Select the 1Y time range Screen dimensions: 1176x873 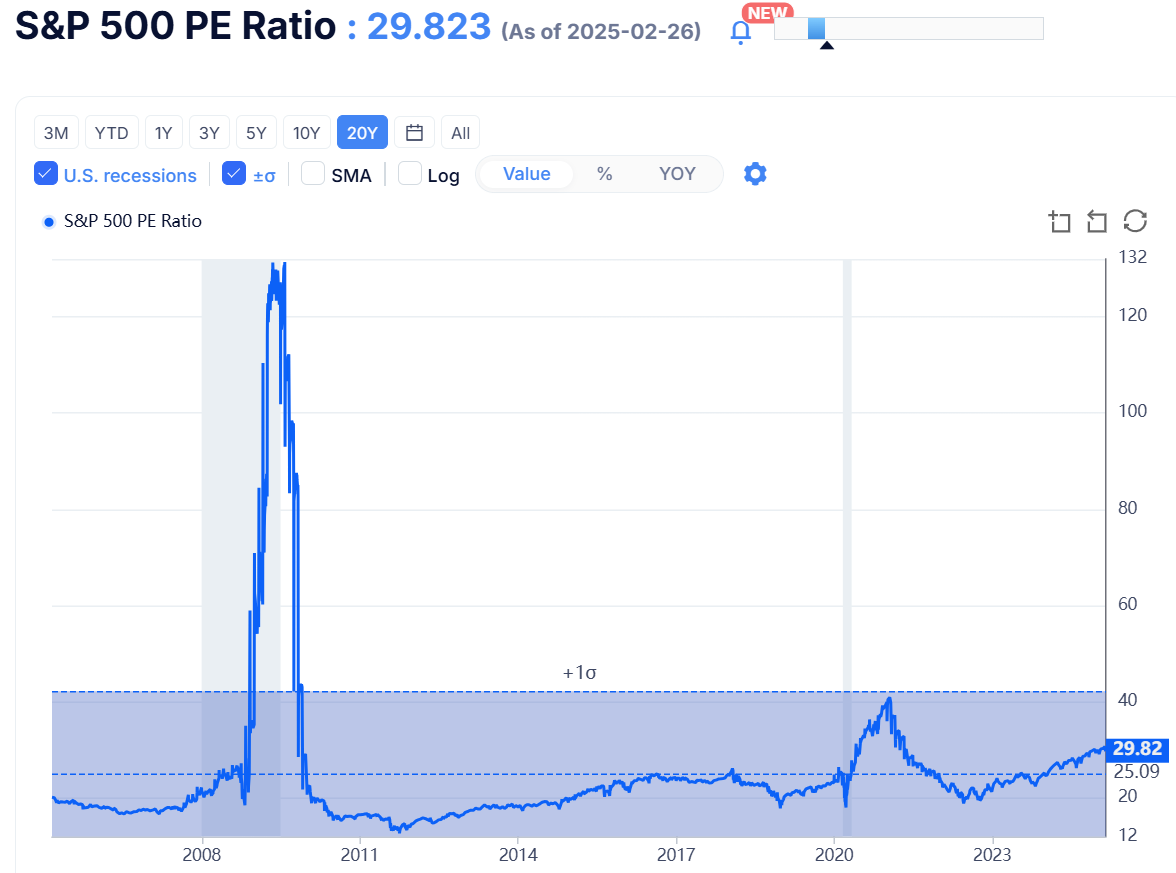(164, 133)
